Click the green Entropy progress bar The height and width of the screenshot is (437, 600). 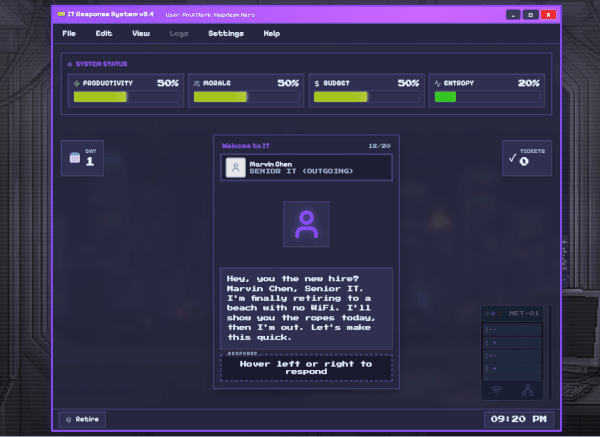click(446, 97)
